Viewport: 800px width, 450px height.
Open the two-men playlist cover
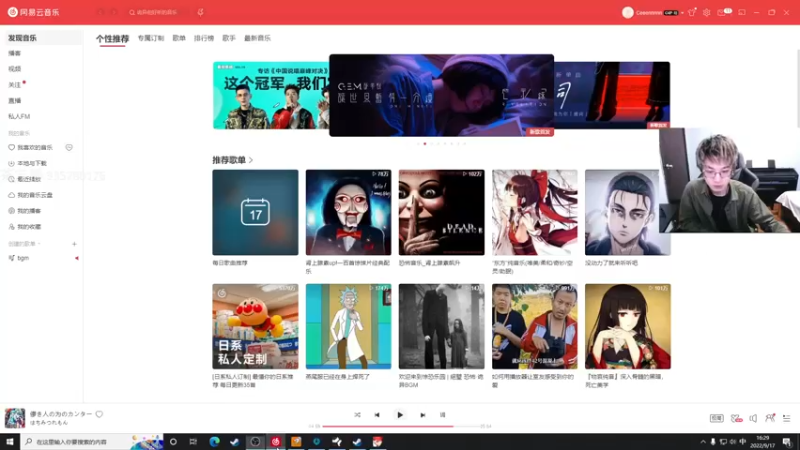(x=535, y=327)
